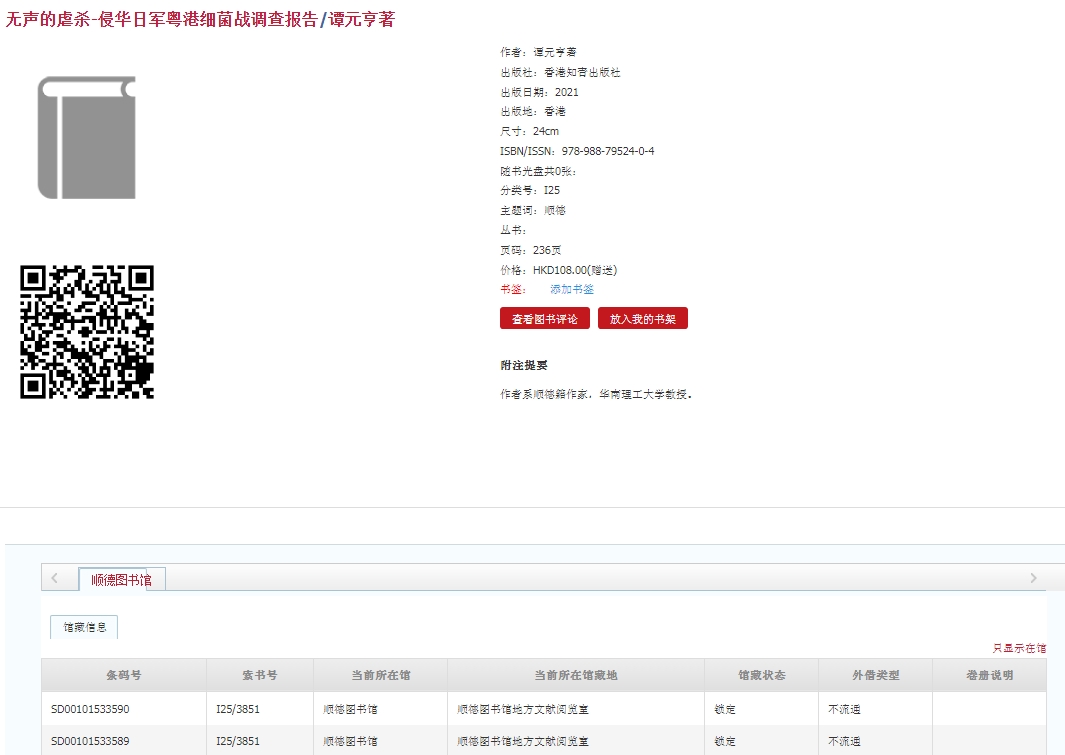Click the 附注提要 heading

point(524,365)
